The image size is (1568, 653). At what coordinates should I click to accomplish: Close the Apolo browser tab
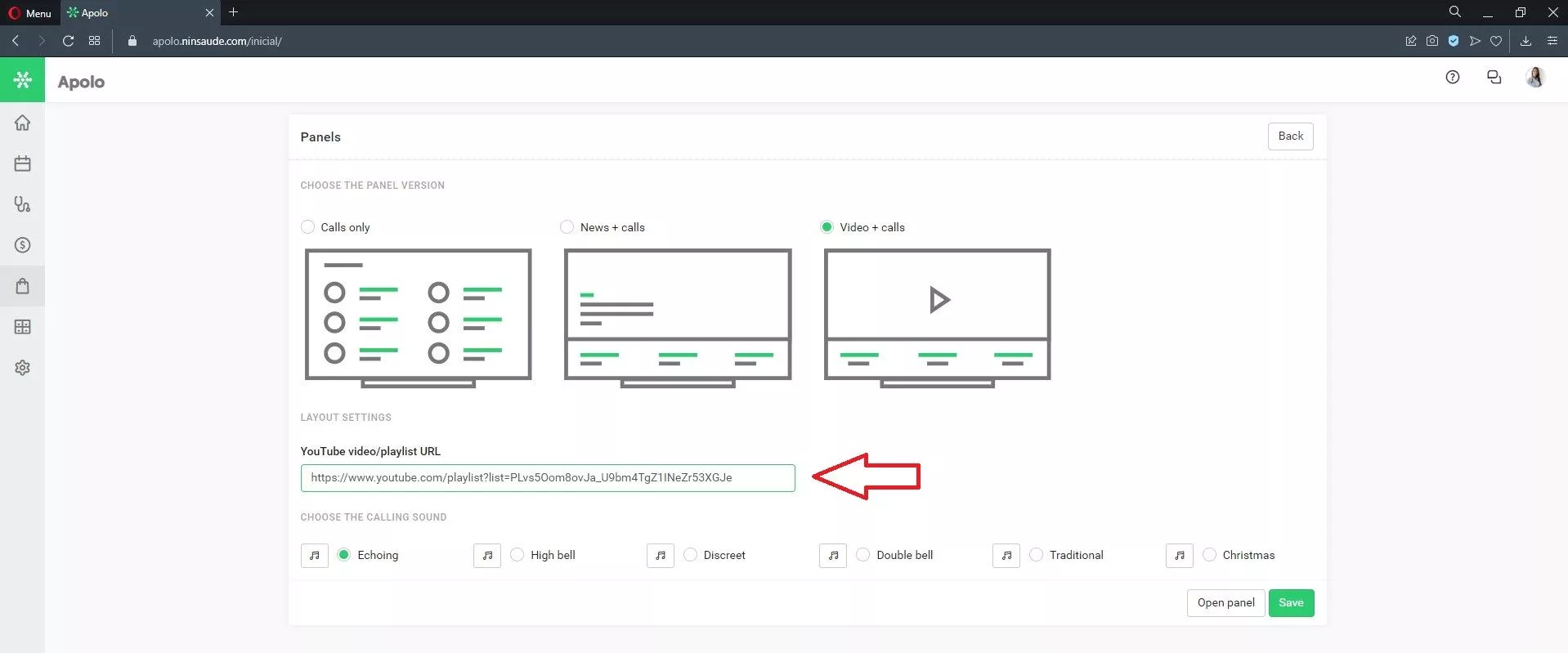(x=209, y=13)
